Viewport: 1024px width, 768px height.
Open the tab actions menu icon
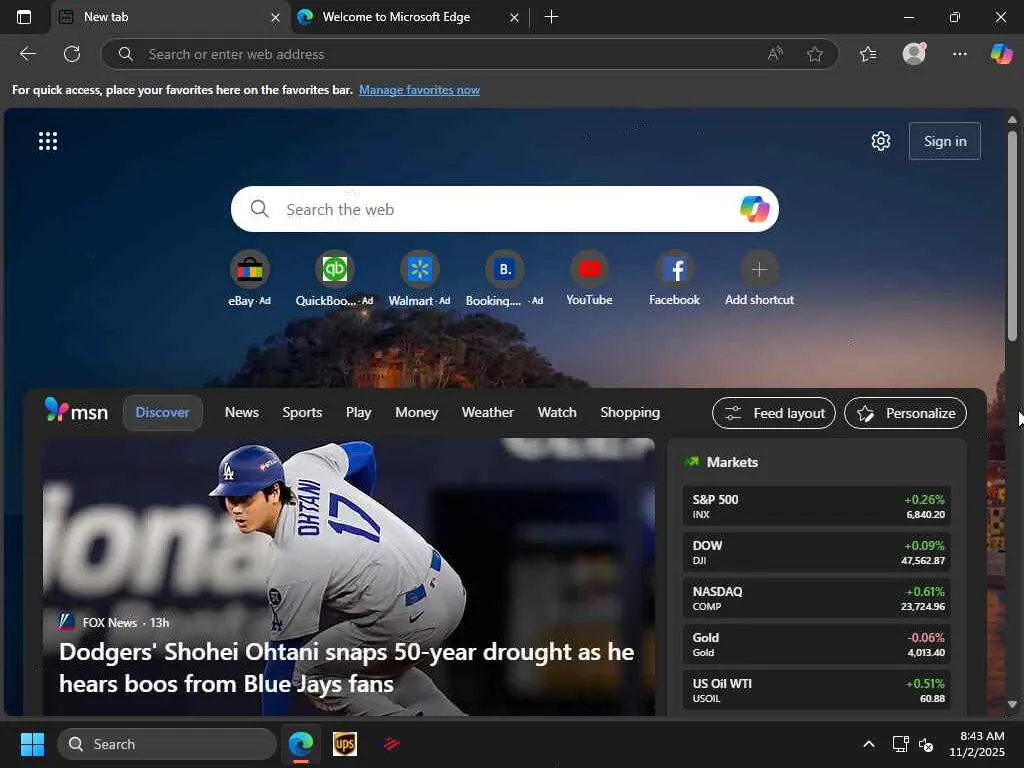[x=24, y=17]
